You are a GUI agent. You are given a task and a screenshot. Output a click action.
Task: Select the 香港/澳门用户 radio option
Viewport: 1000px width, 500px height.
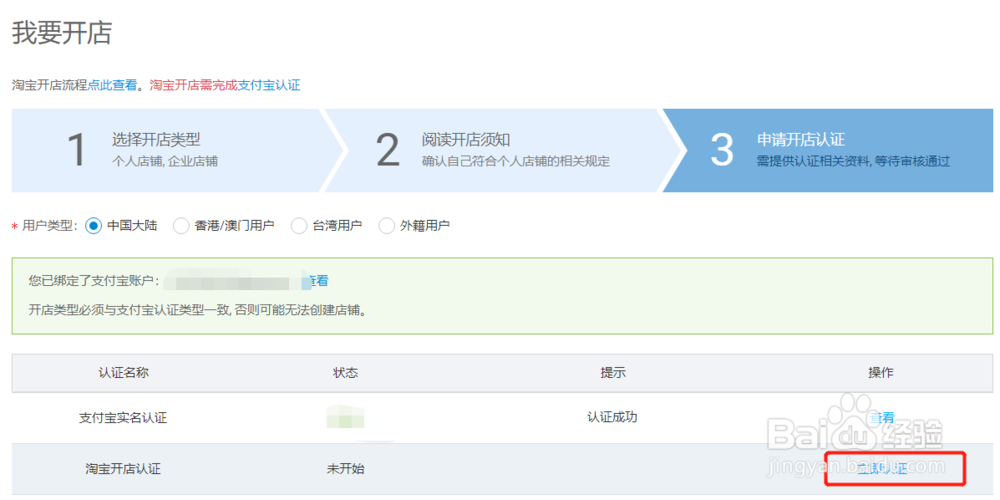(x=181, y=226)
